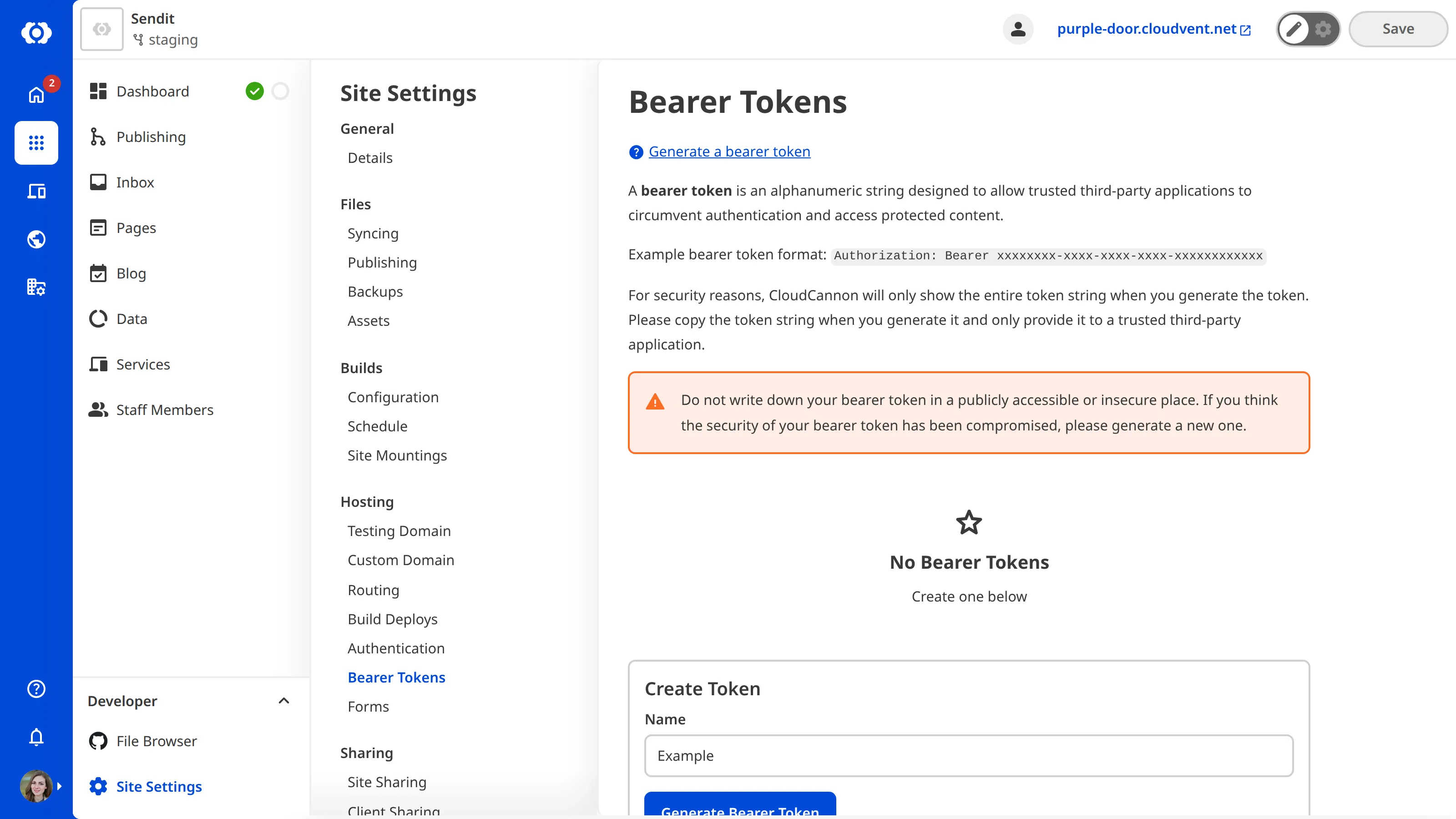1456x819 pixels.
Task: Open Publishing under Files settings
Action: [x=382, y=262]
